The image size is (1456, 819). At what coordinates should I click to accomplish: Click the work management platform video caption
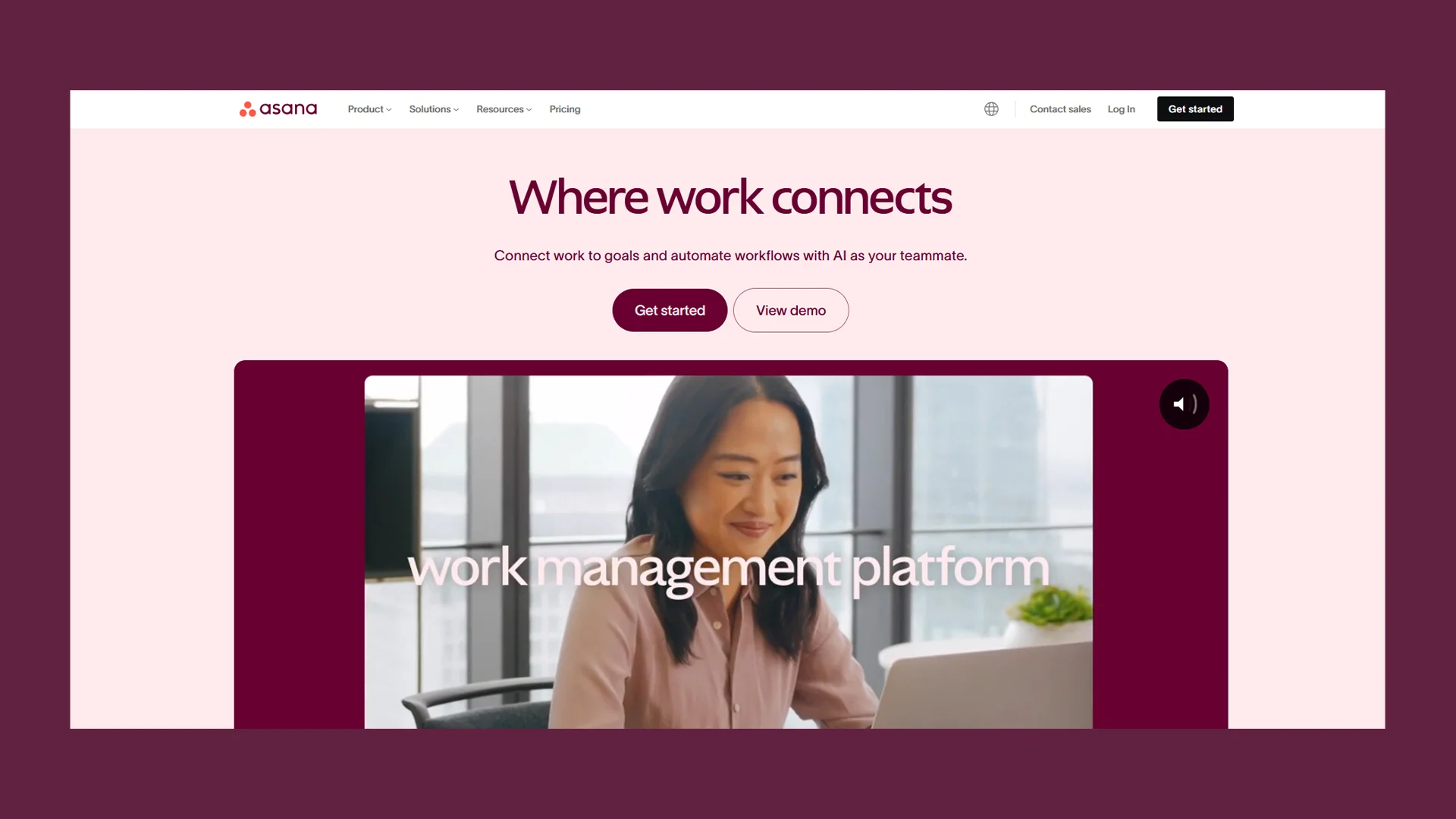tap(729, 569)
